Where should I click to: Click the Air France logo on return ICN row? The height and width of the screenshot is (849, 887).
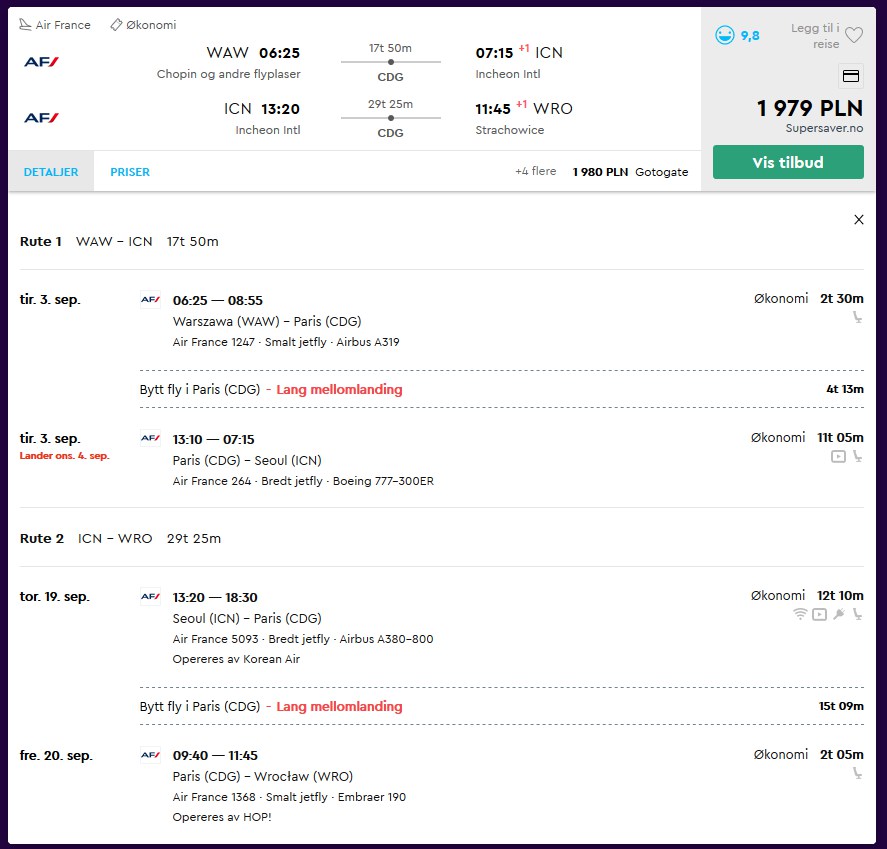coord(41,118)
